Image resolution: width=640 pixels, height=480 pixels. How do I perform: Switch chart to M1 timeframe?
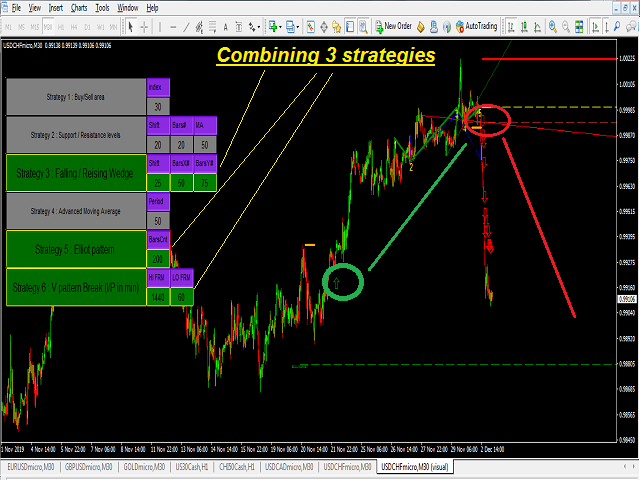pyautogui.click(x=8, y=27)
